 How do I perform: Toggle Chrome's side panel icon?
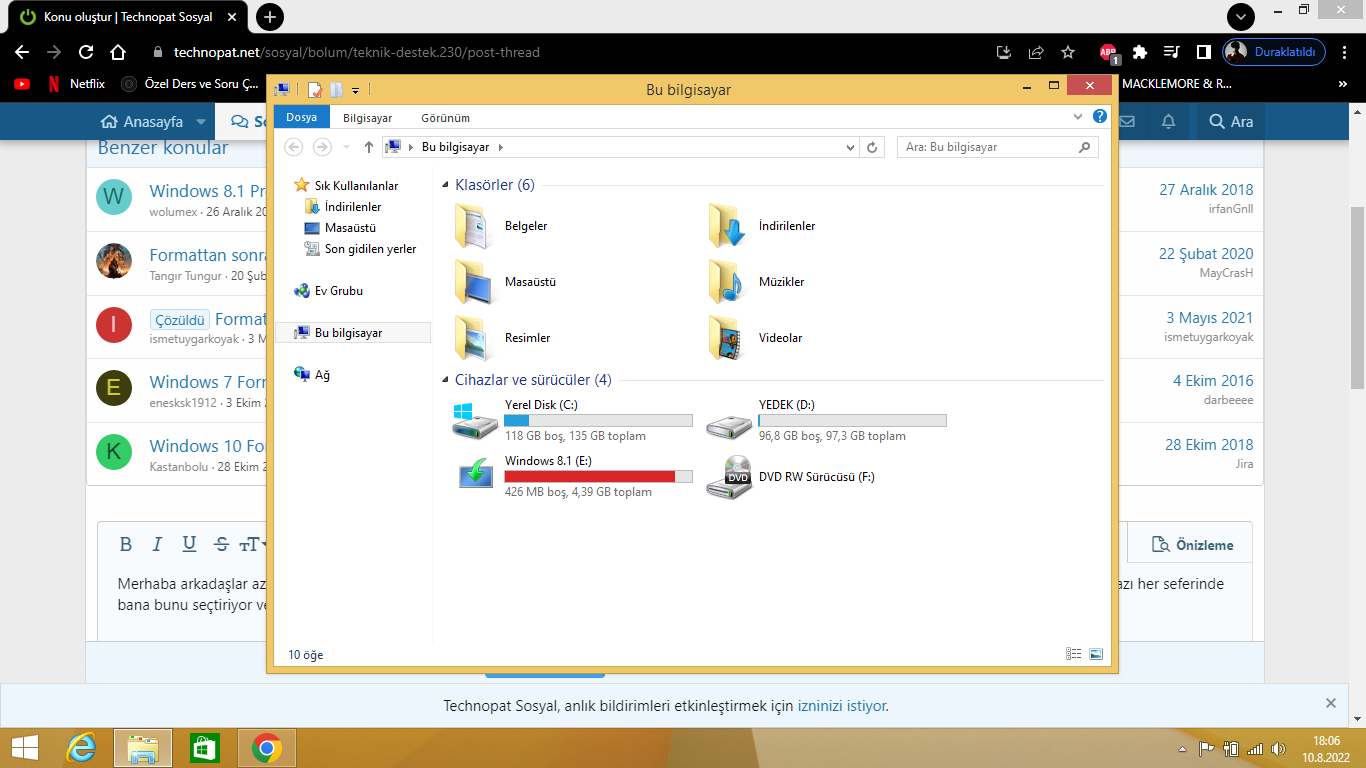tap(1204, 52)
